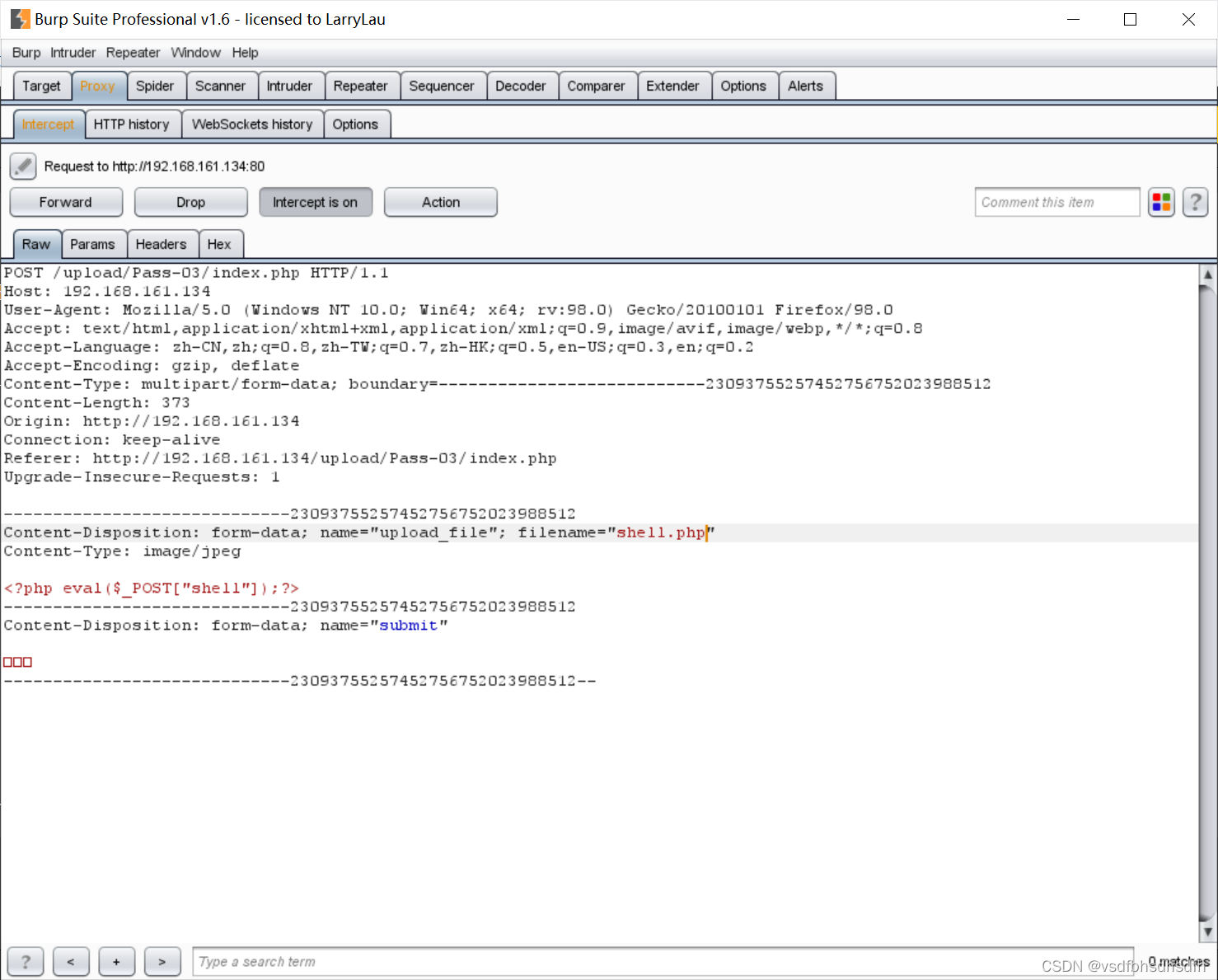Click the vertical scrollbar track
Screen dimensions: 1218x980
click(1207, 603)
